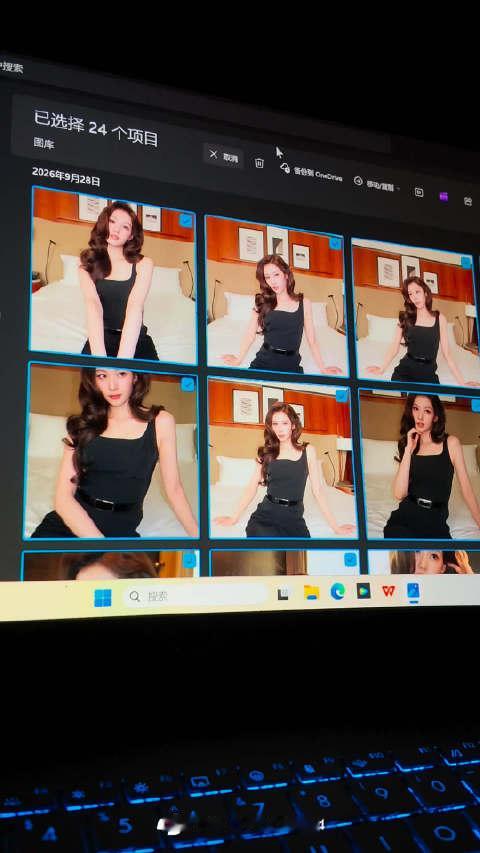Open the middle thumbnail in the top row
The height and width of the screenshot is (853, 480).
click(276, 295)
